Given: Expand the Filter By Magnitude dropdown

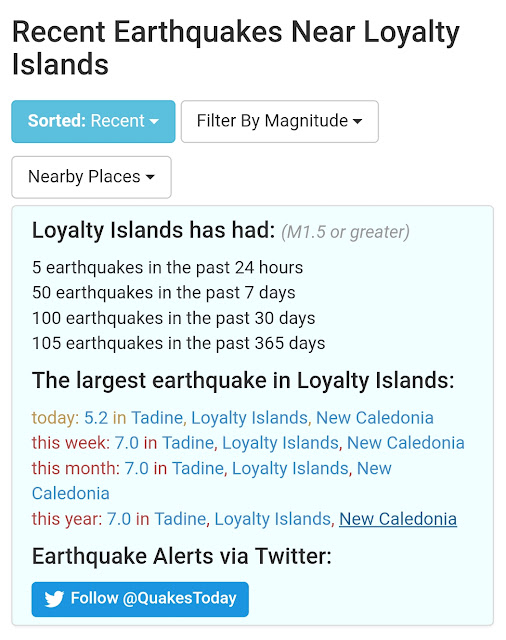Looking at the screenshot, I should 280,121.
